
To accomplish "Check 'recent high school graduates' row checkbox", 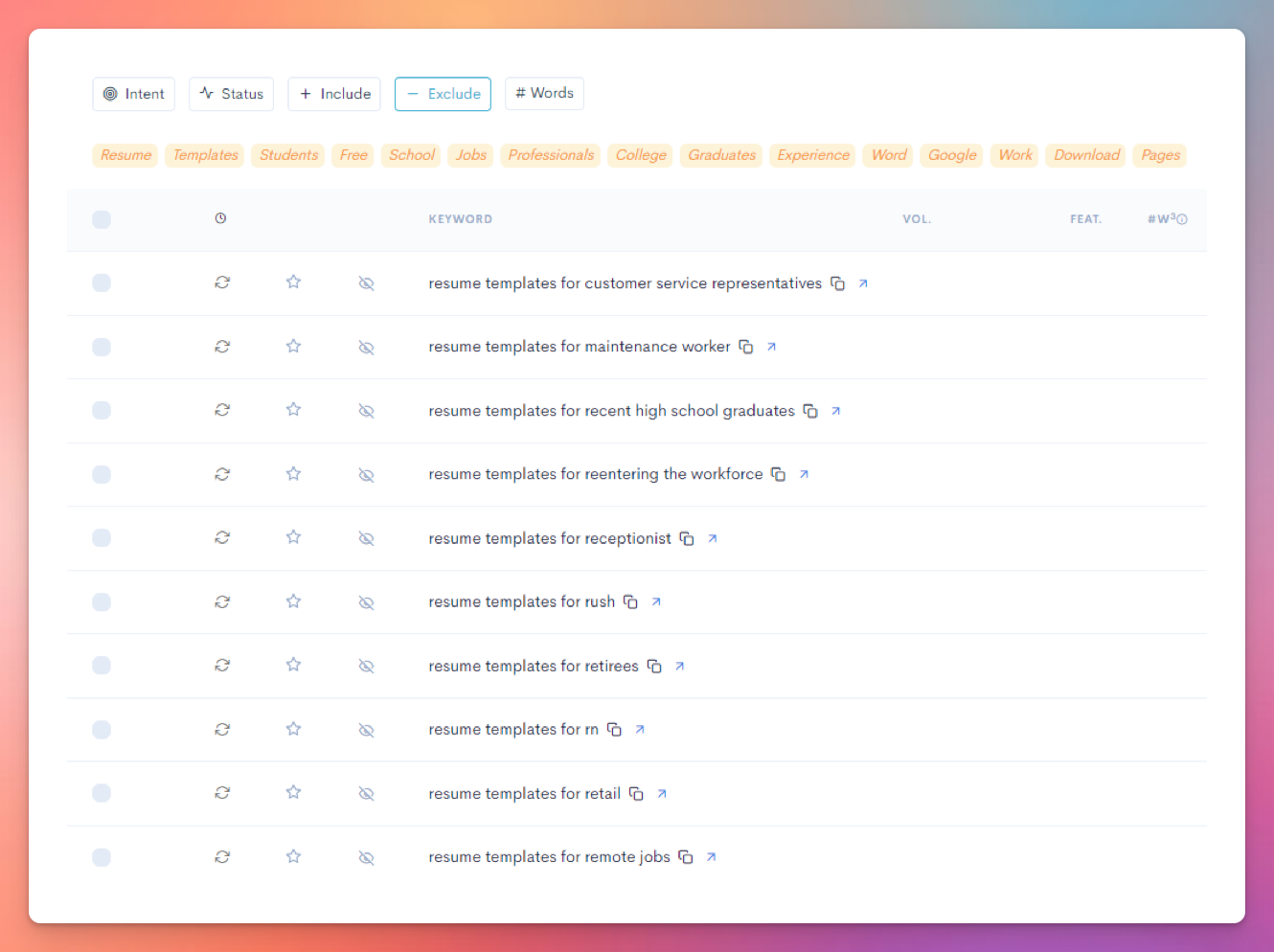I will tap(102, 410).
